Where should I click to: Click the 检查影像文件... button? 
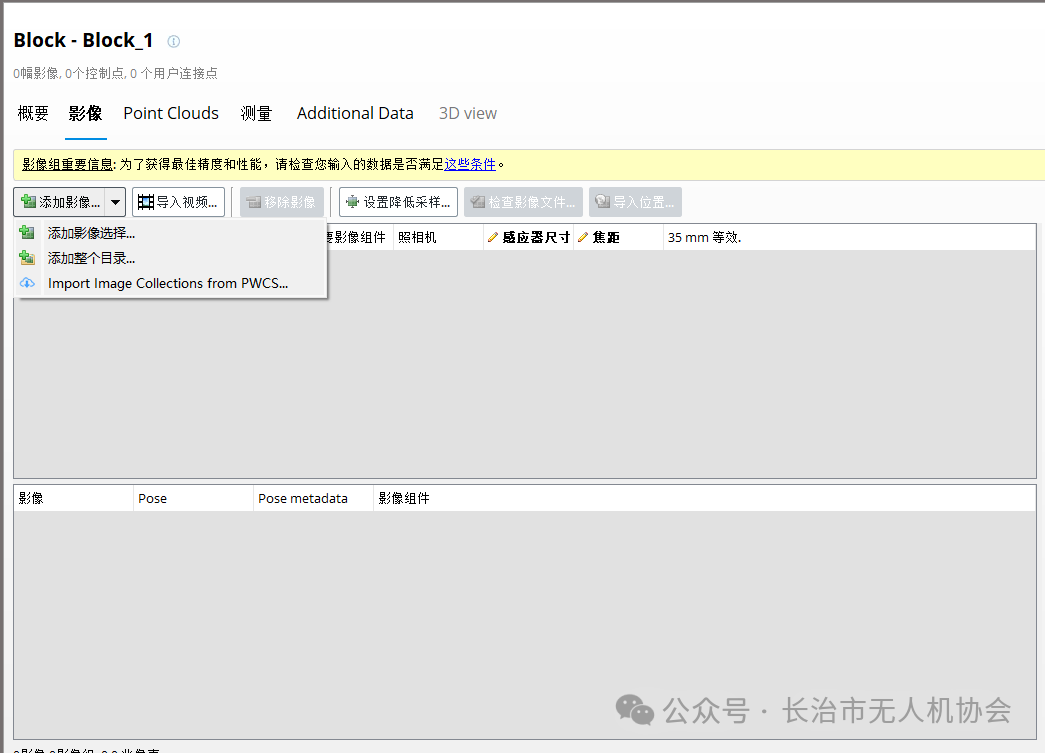(x=524, y=202)
